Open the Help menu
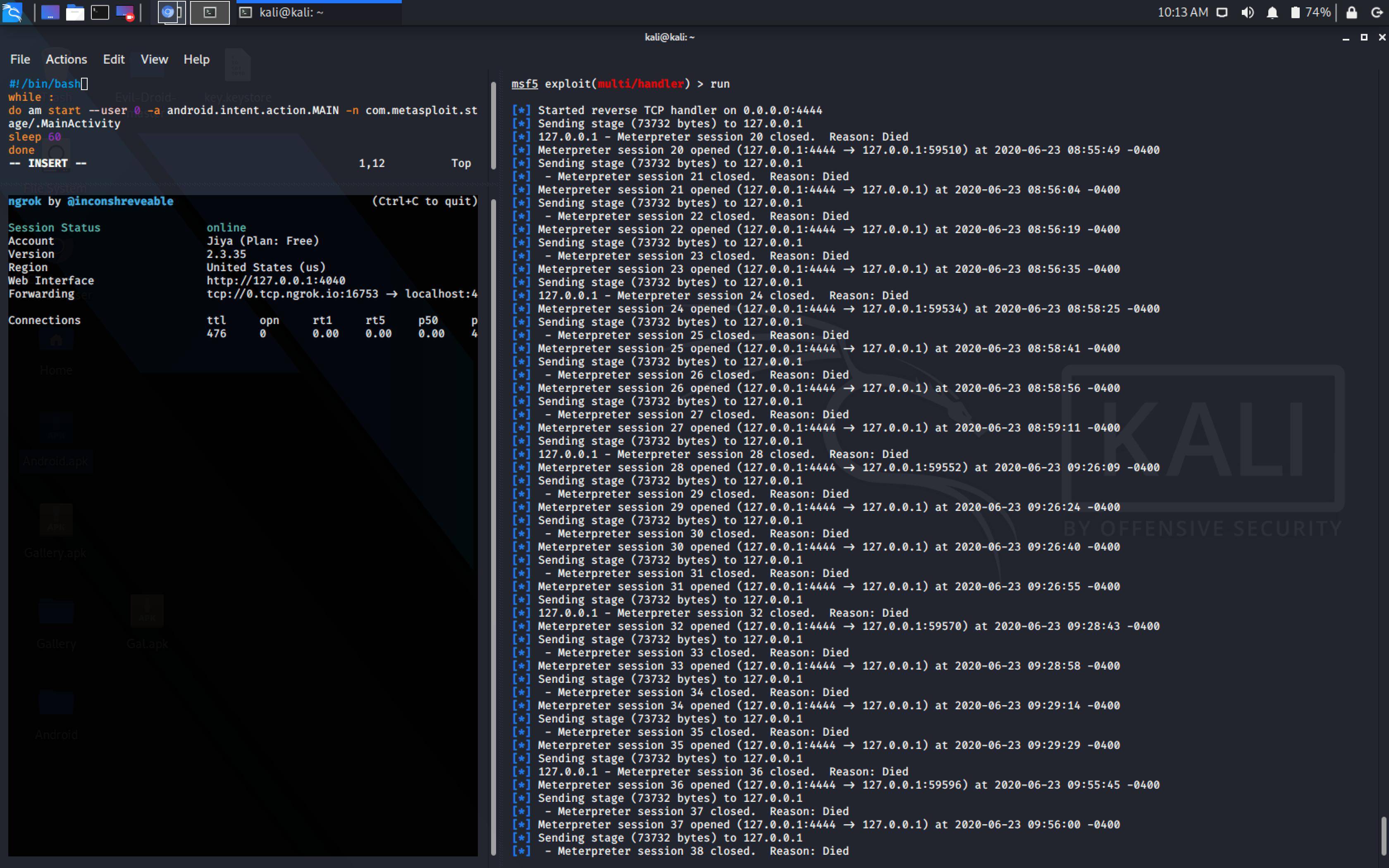Viewport: 1389px width, 868px height. [196, 59]
